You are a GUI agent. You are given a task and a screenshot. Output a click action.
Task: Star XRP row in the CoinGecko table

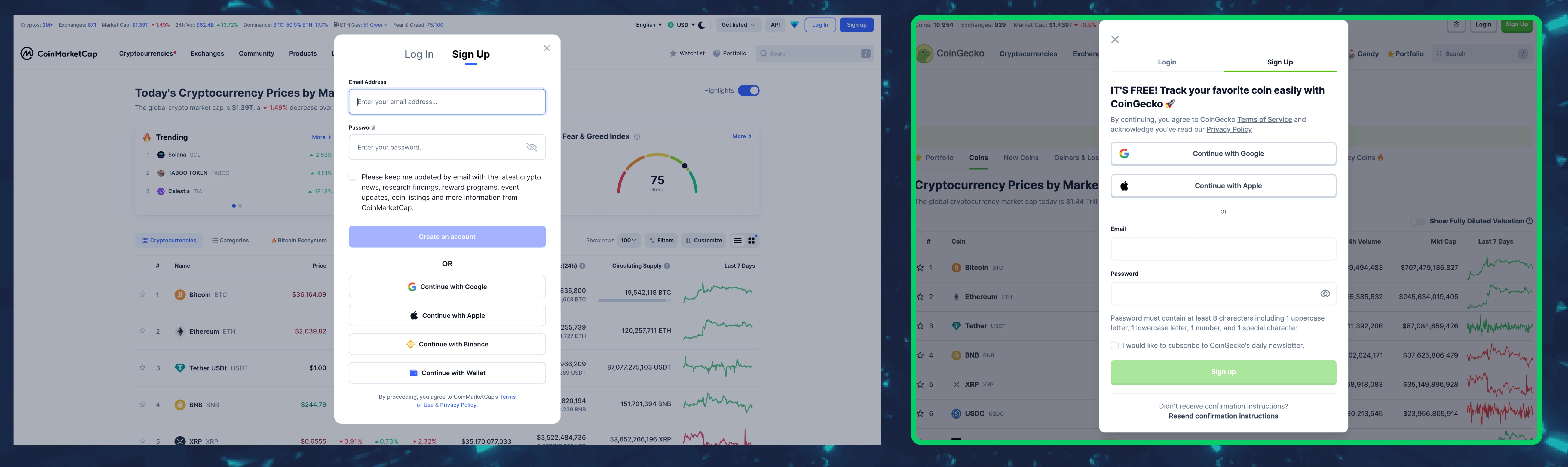point(920,384)
